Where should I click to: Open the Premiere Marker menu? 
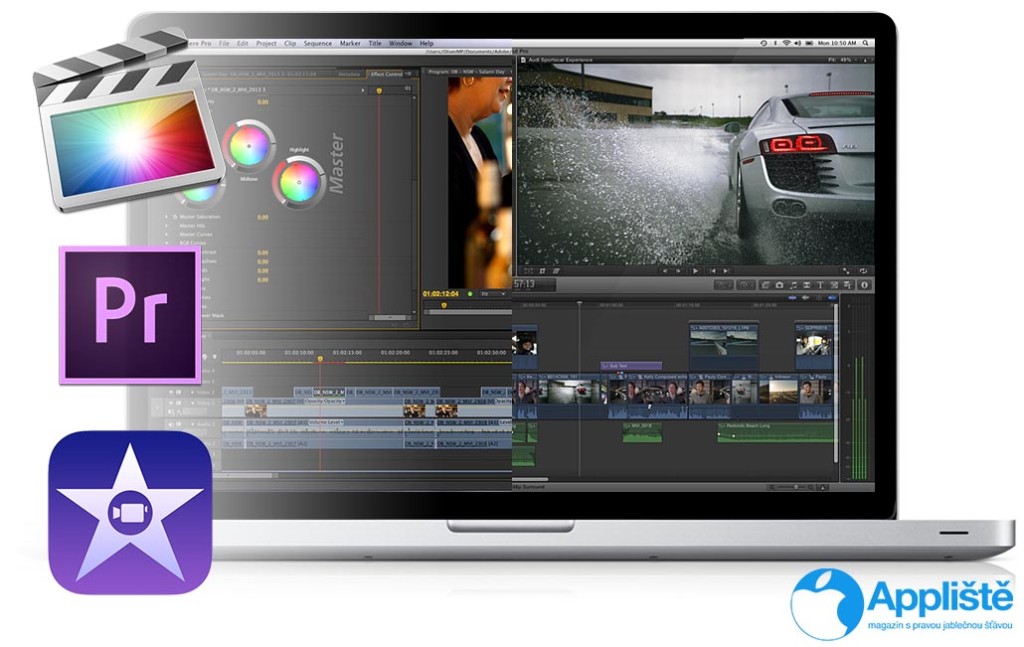(350, 43)
